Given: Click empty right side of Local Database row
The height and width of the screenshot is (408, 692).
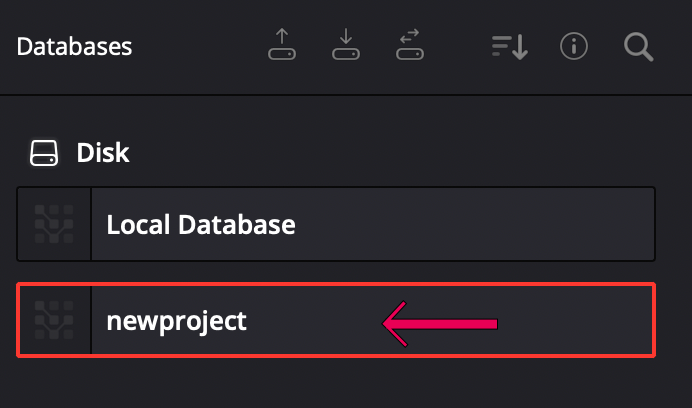Looking at the screenshot, I should point(485,224).
